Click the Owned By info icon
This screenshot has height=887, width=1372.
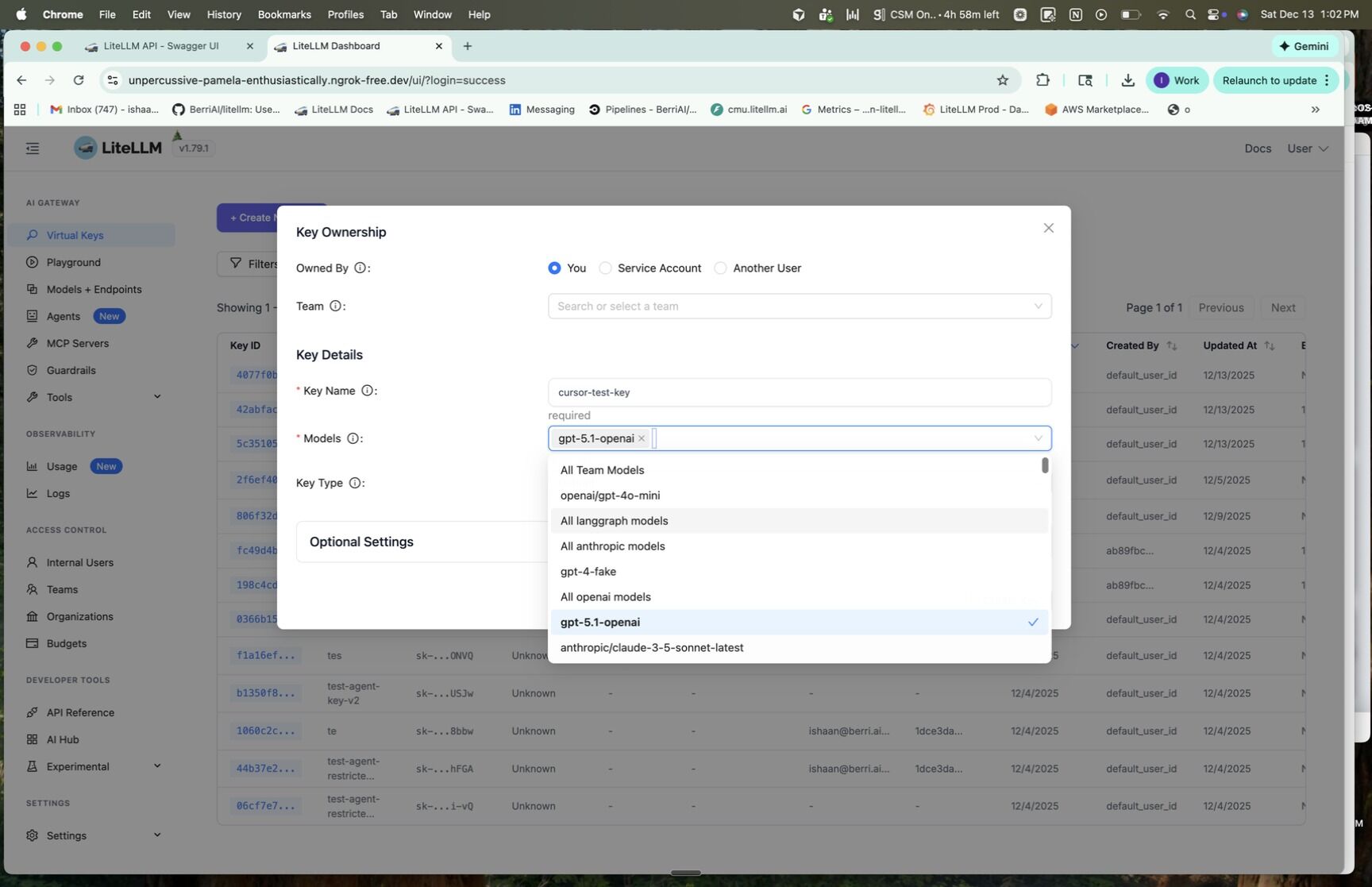pos(360,268)
